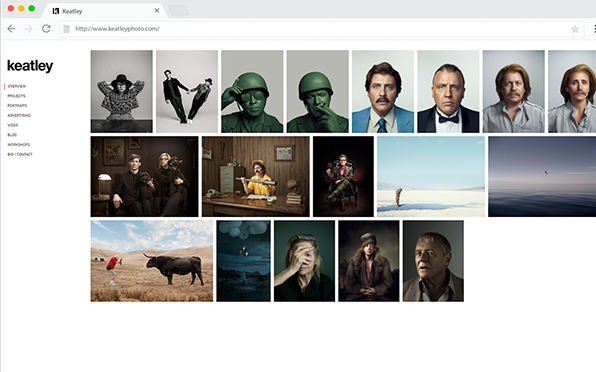The height and width of the screenshot is (372, 596).
Task: Open the man in yellow at desk photo
Action: [x=256, y=177]
